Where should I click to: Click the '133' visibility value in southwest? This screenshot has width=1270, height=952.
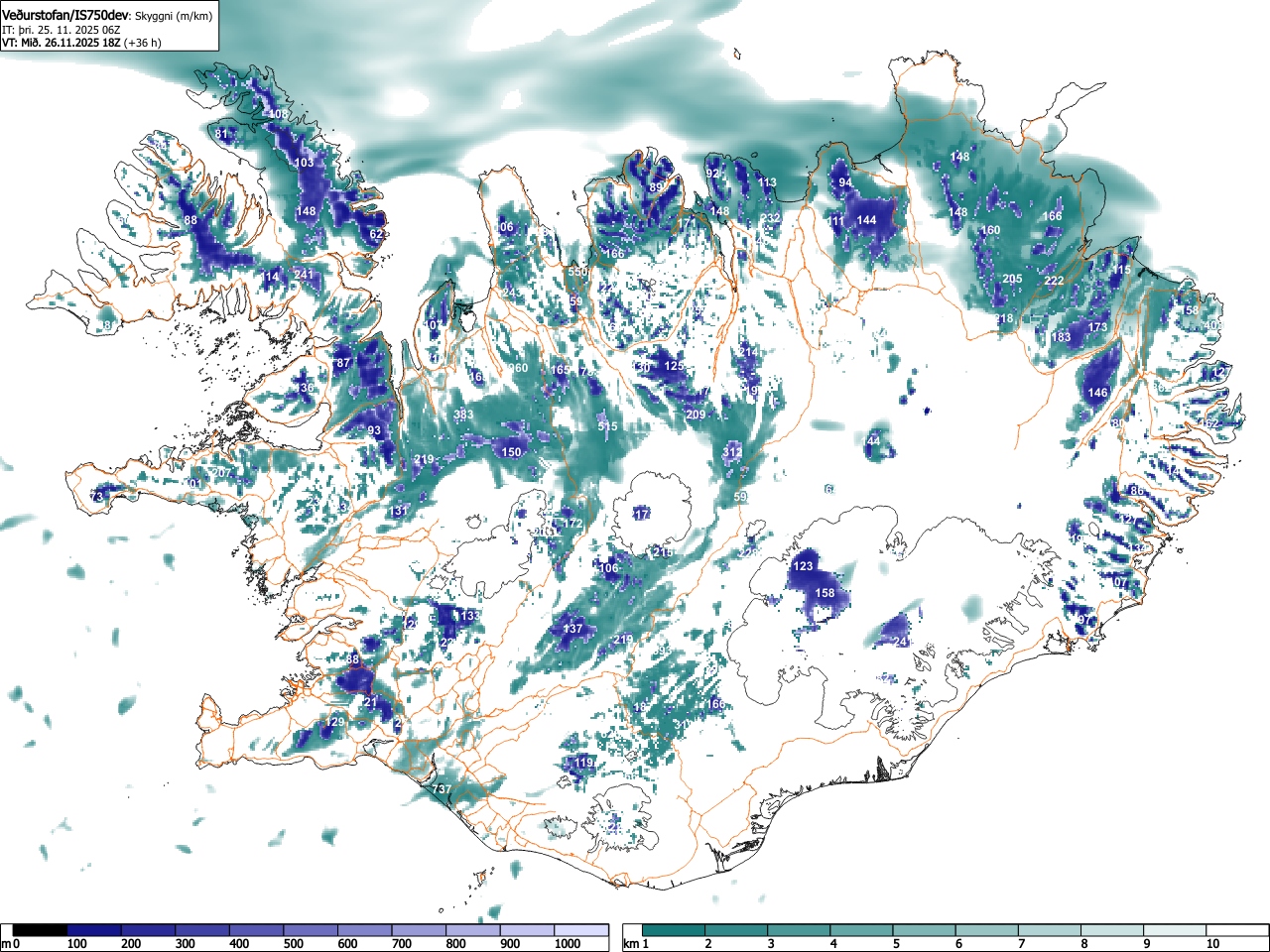point(469,616)
